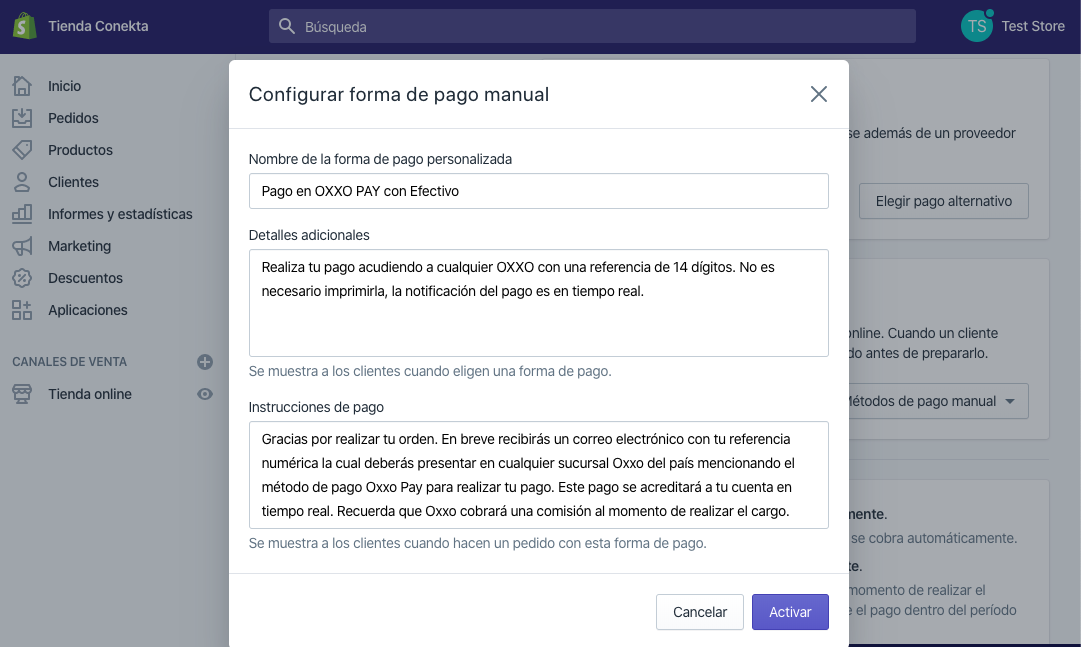The width and height of the screenshot is (1081, 647).
Task: Click 'Nombre de la forma de pago personalizada' label
Action: click(x=380, y=159)
